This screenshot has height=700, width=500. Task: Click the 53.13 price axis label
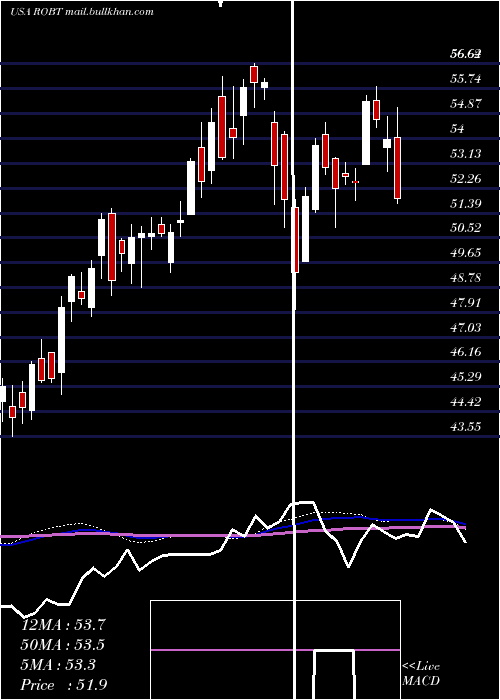tap(466, 154)
